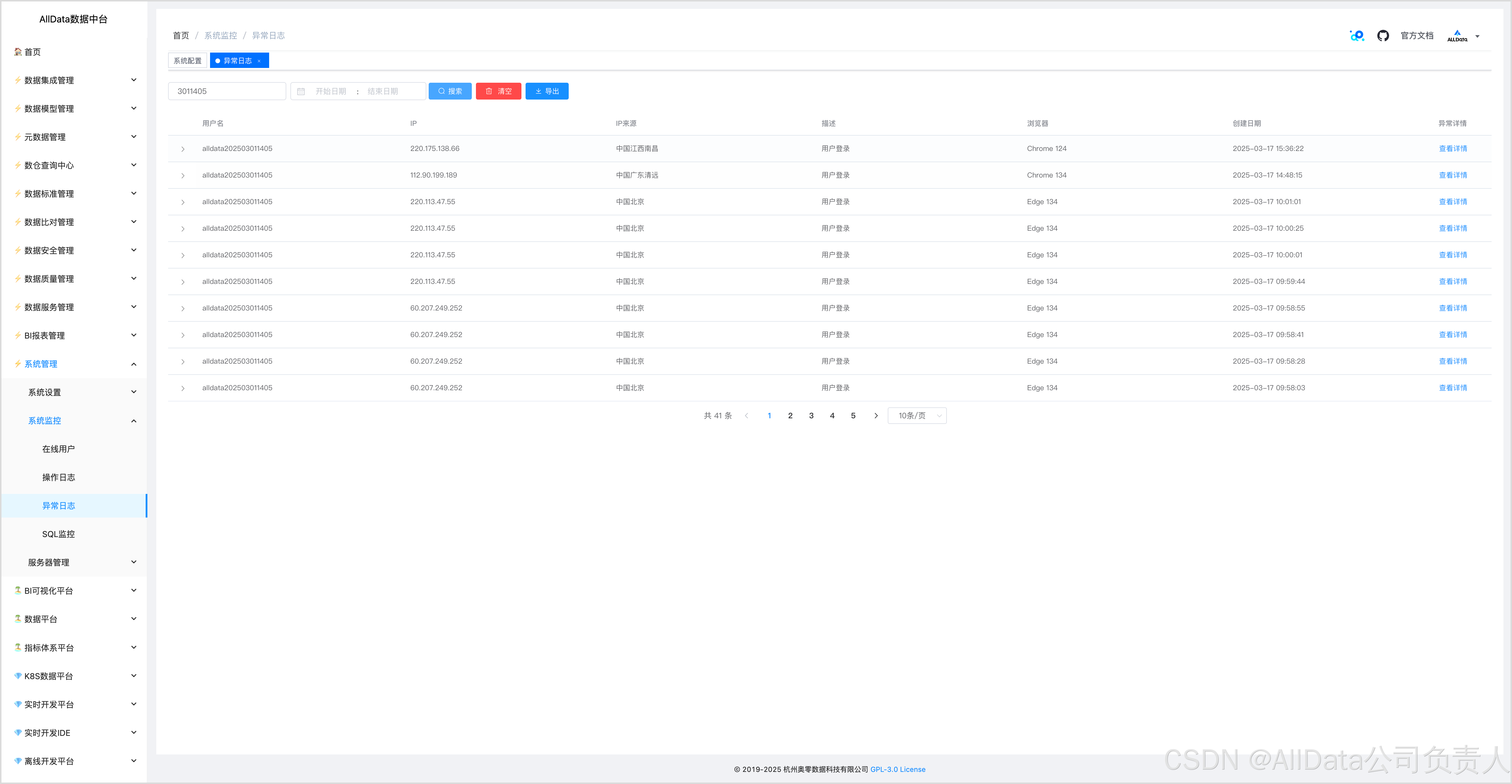The image size is (1512, 784).
Task: Click the search input containing 3011405
Action: click(x=227, y=92)
